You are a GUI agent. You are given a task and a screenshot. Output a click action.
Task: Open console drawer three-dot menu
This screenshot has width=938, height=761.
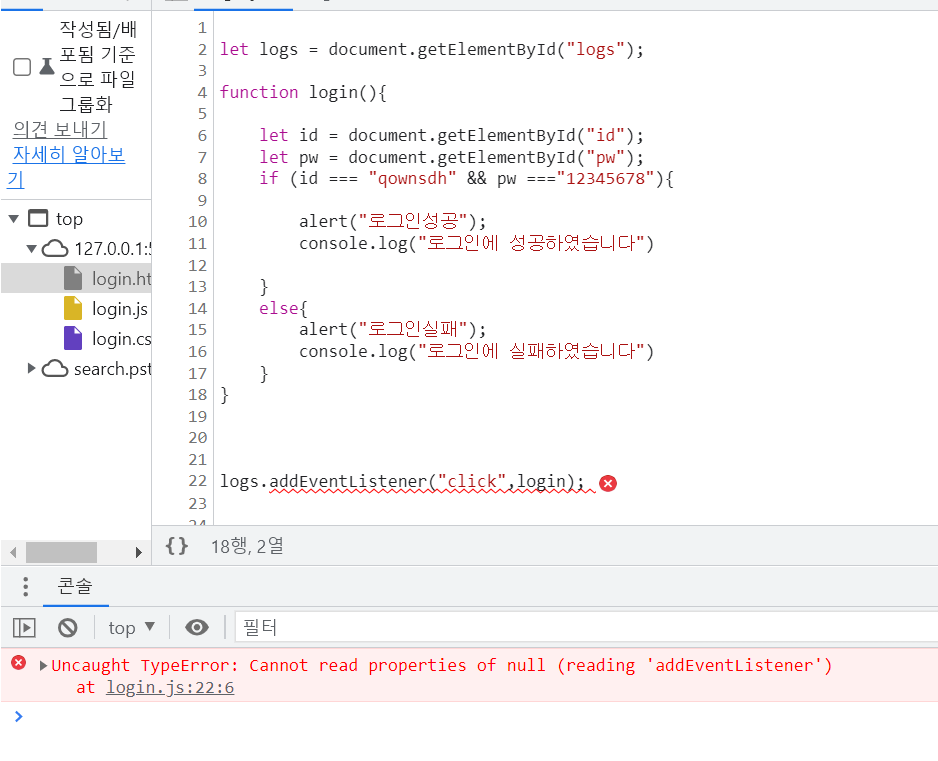[25, 586]
